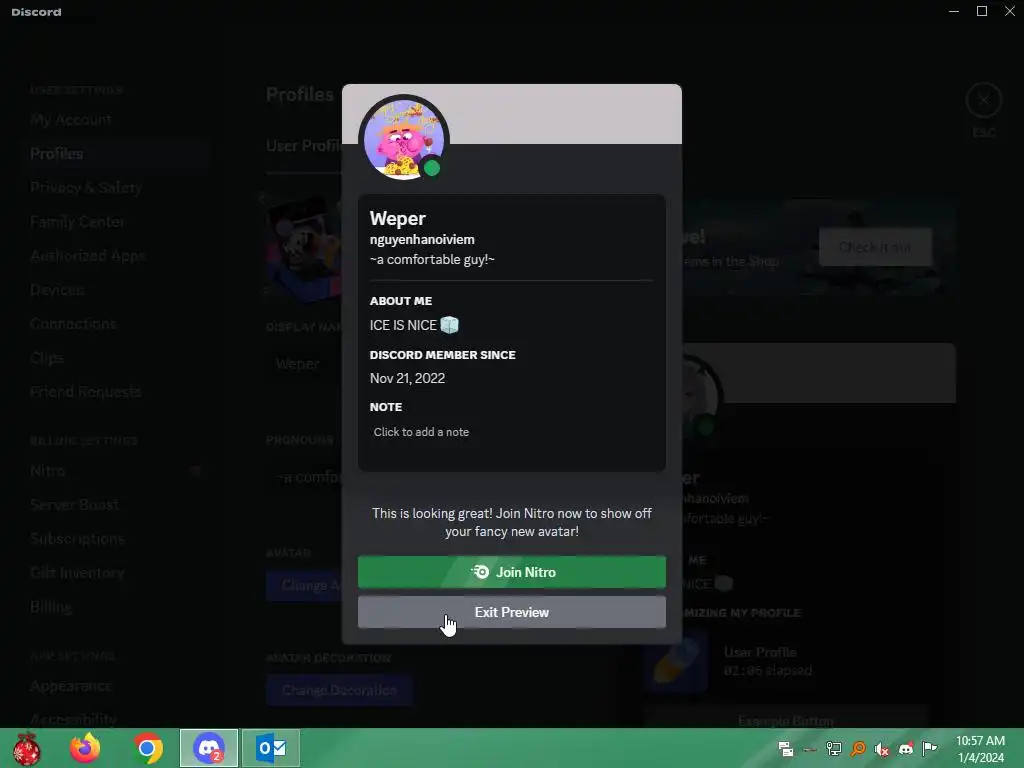Click the Weper avatar in preview popup
The image size is (1024, 768).
[x=404, y=140]
